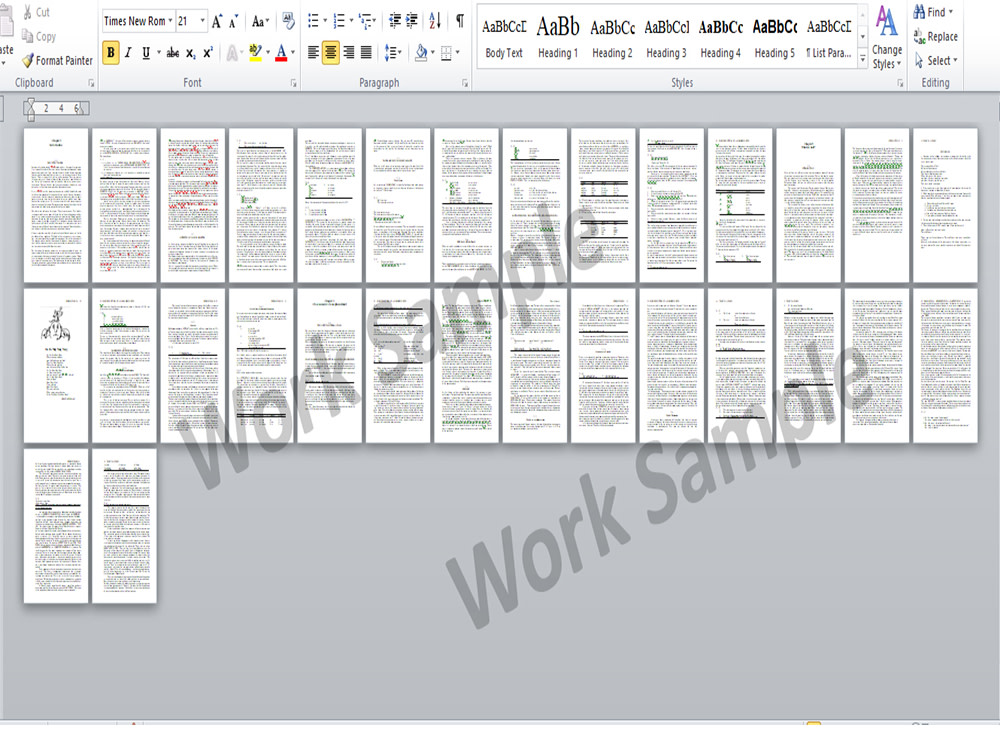This screenshot has height=750, width=1000.
Task: Toggle bold formatting
Action: click(111, 53)
